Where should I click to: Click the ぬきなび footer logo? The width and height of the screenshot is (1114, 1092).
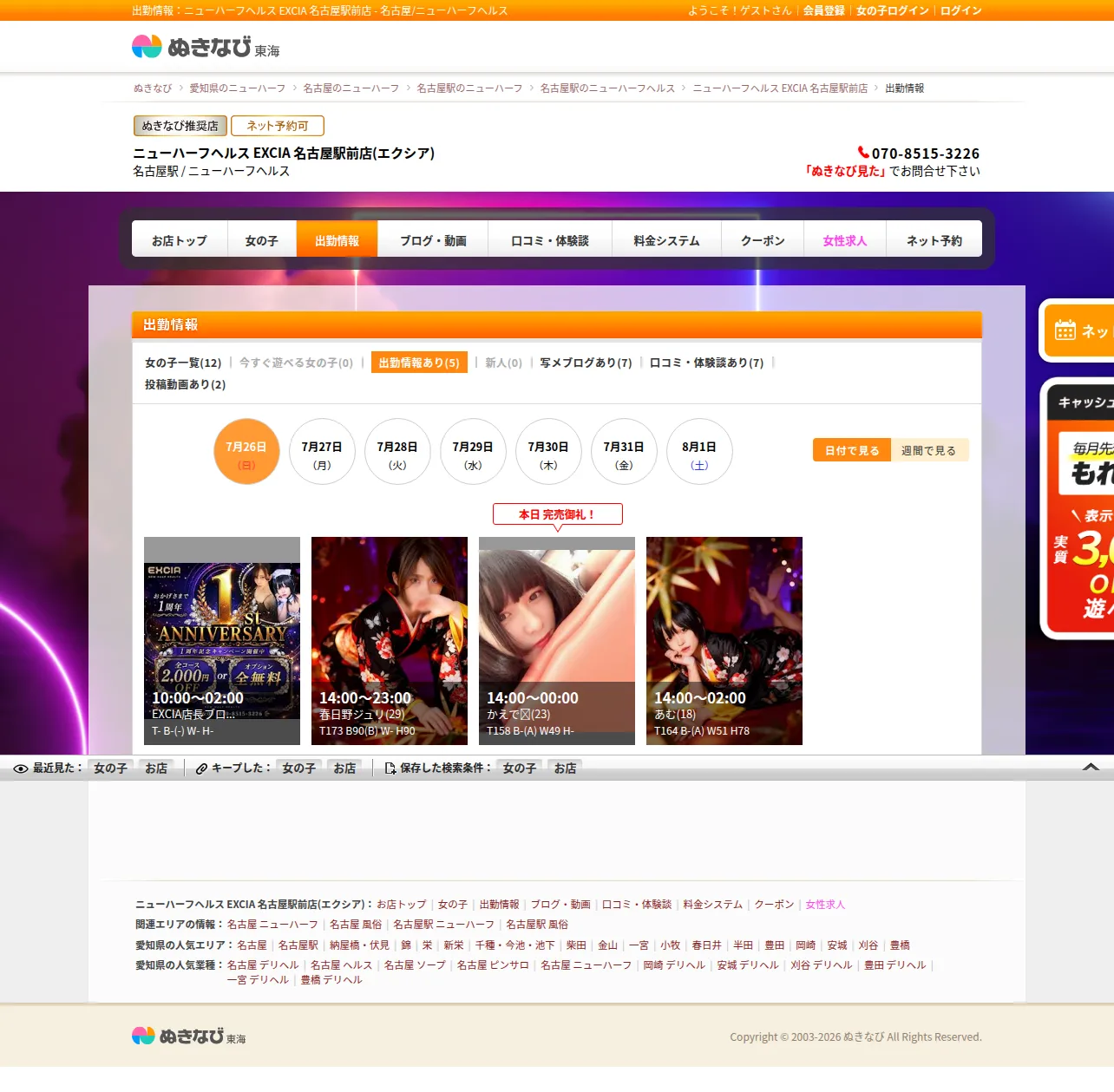pos(188,1036)
